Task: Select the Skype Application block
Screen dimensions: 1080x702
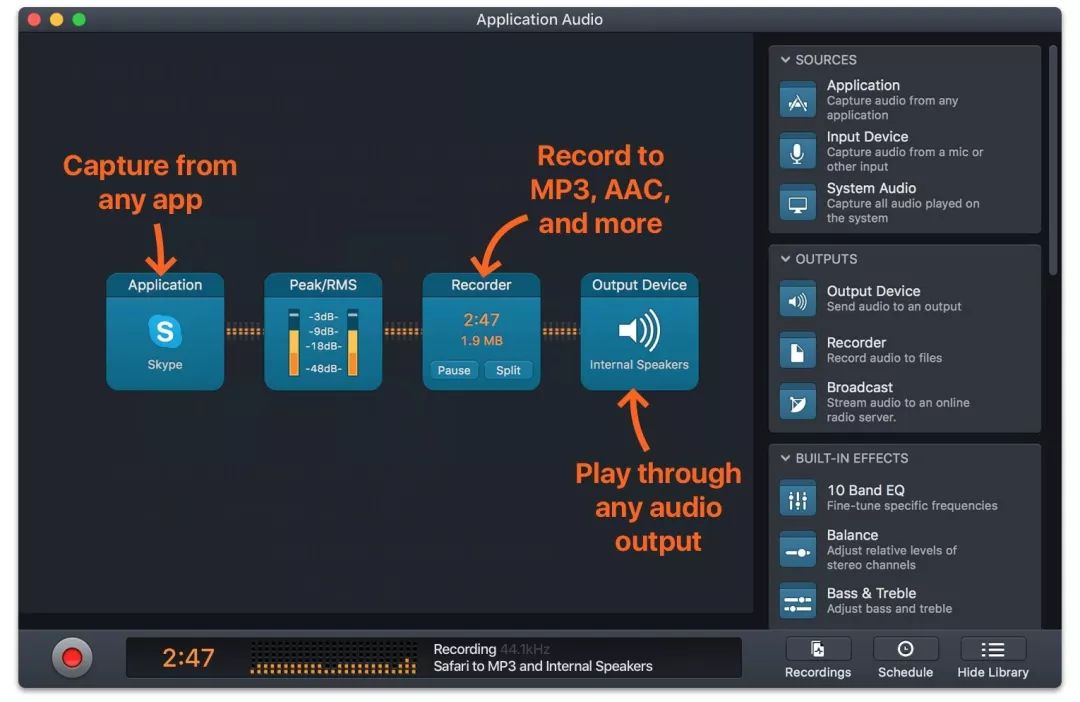Action: click(x=165, y=332)
